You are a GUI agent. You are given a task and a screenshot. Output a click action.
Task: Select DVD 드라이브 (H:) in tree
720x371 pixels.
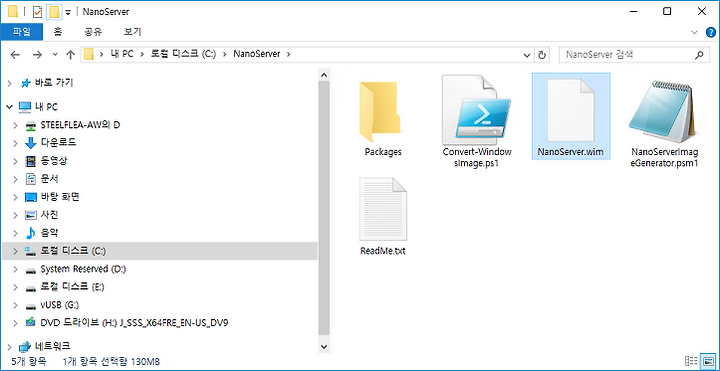(134, 323)
